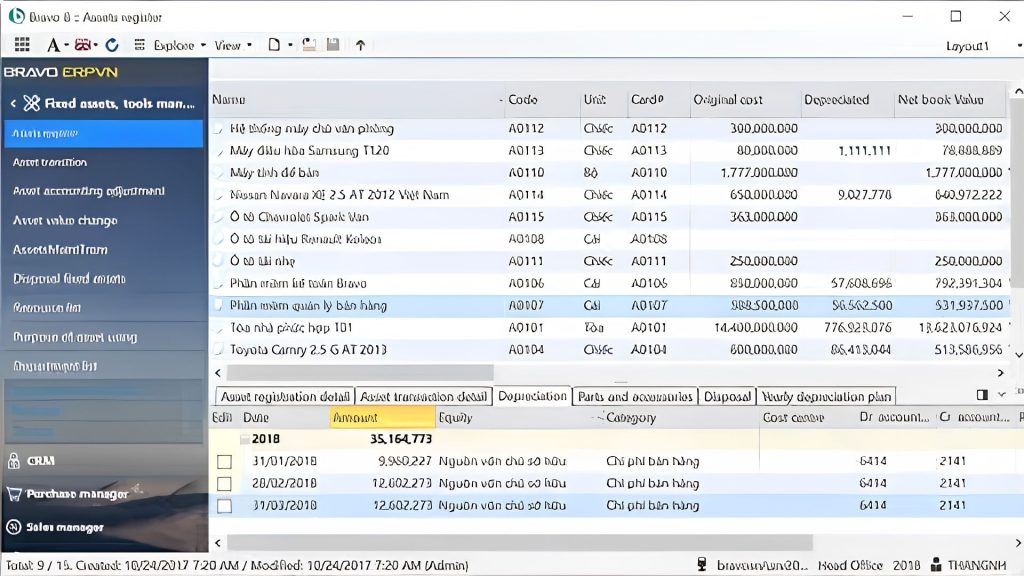Select the Toyota Camry 2.5 G AT 2013 row
1024x576 pixels.
pyautogui.click(x=610, y=349)
